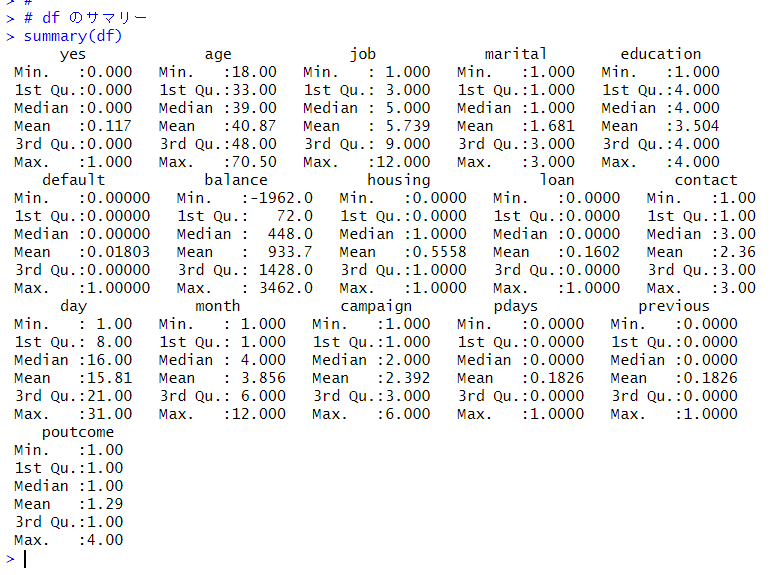Select job mean value 5.739
The image size is (772, 575).
tap(408, 126)
